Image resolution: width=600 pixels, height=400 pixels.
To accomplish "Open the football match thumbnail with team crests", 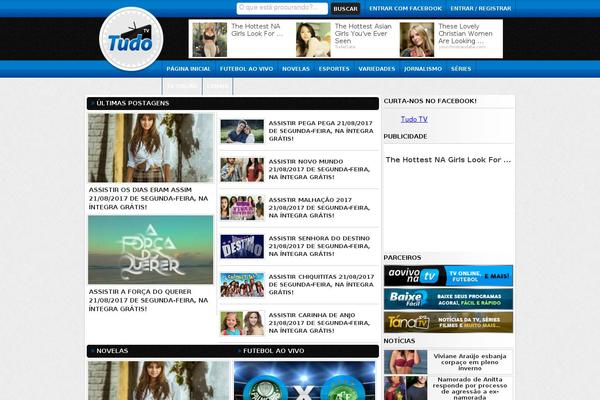I will coord(305,380).
